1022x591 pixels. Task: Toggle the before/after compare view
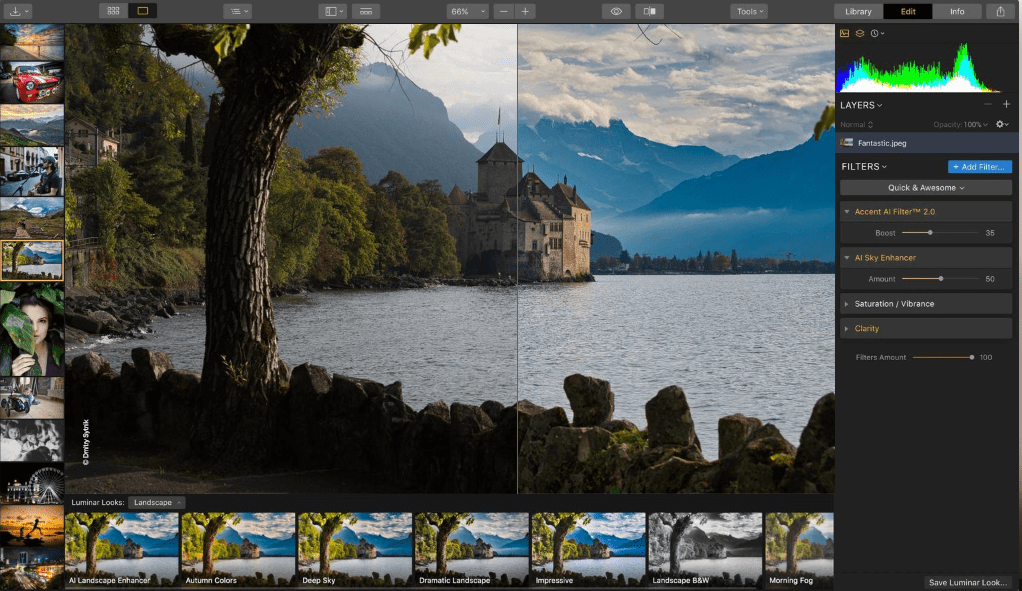[650, 11]
